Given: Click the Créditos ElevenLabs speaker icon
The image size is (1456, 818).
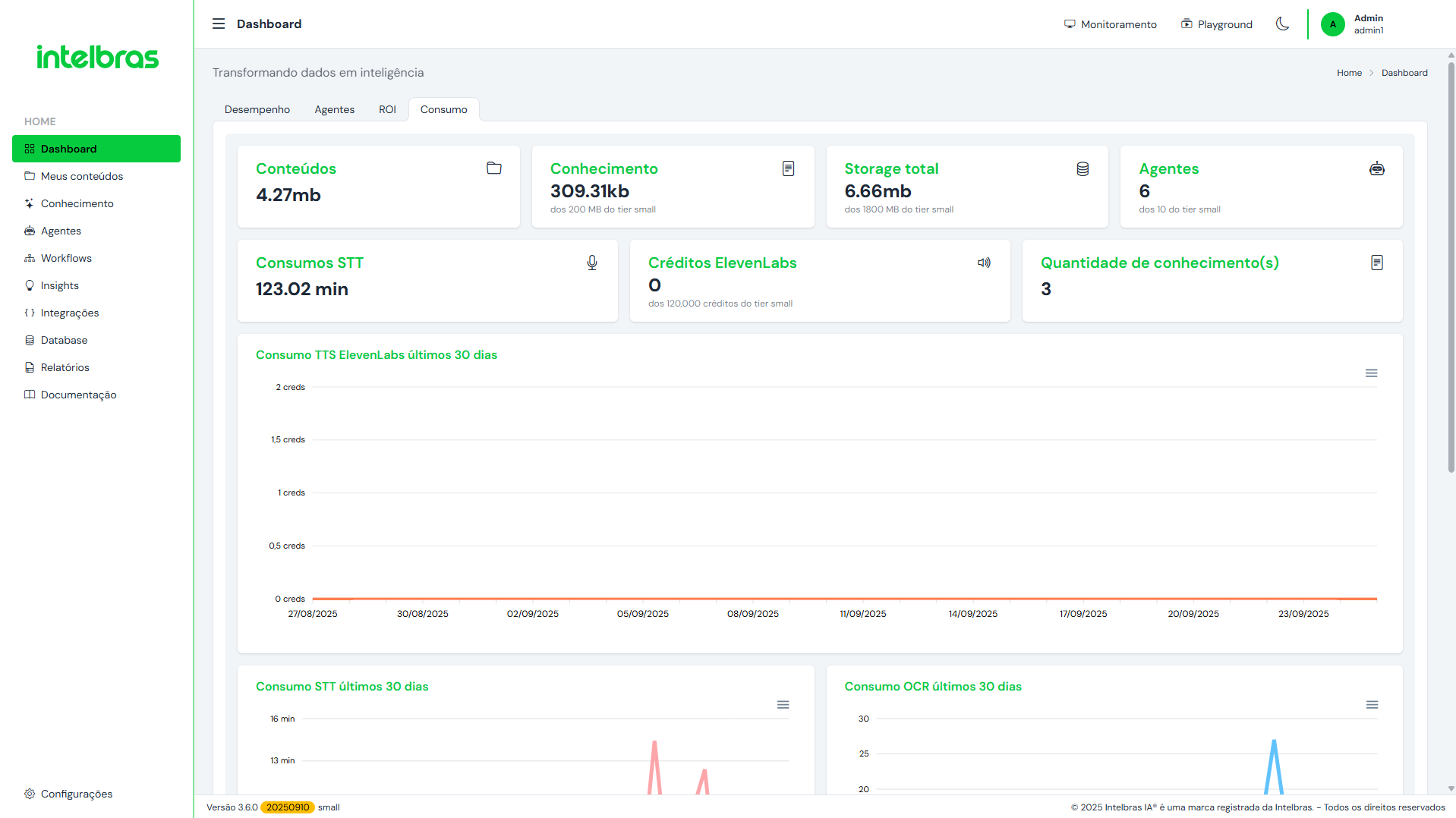Looking at the screenshot, I should pyautogui.click(x=984, y=263).
